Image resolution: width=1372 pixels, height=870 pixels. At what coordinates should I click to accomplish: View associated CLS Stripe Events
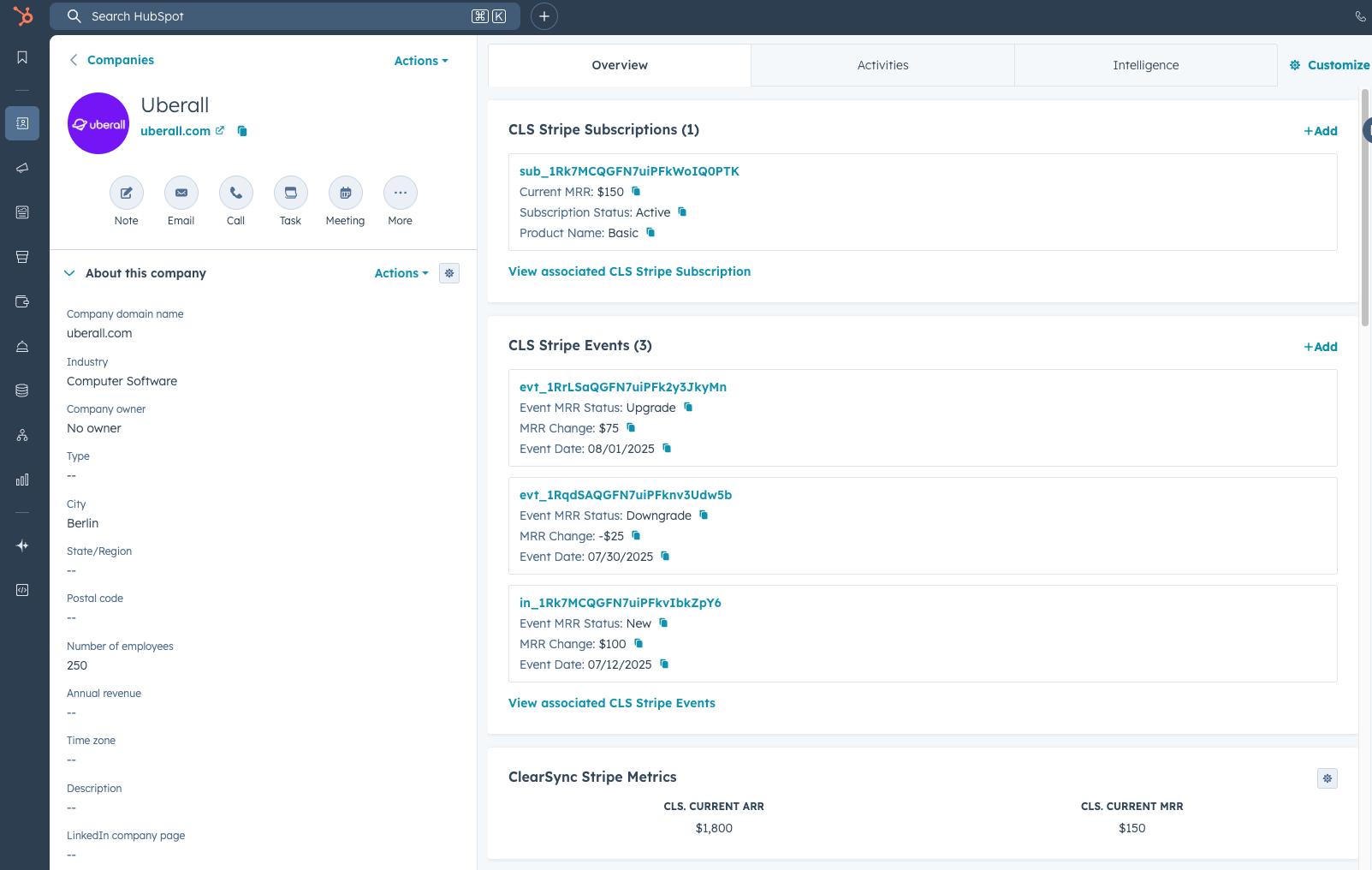pos(612,703)
